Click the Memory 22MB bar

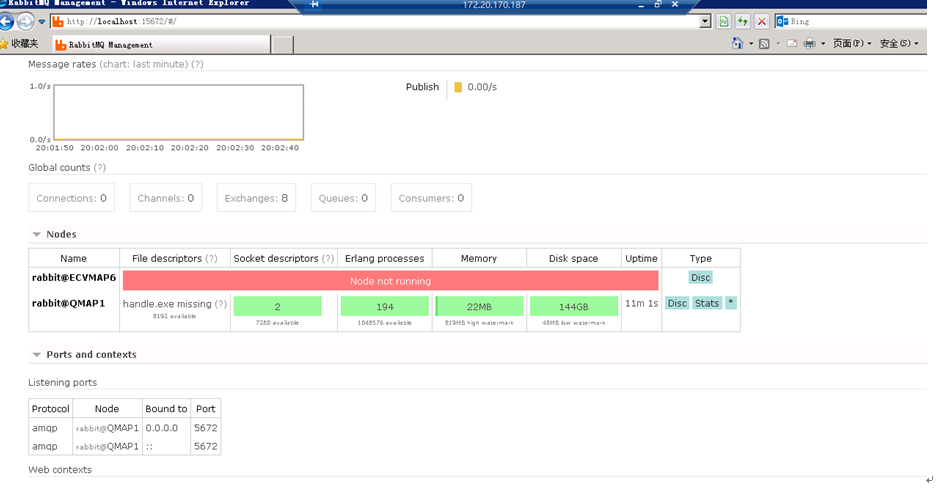479,306
